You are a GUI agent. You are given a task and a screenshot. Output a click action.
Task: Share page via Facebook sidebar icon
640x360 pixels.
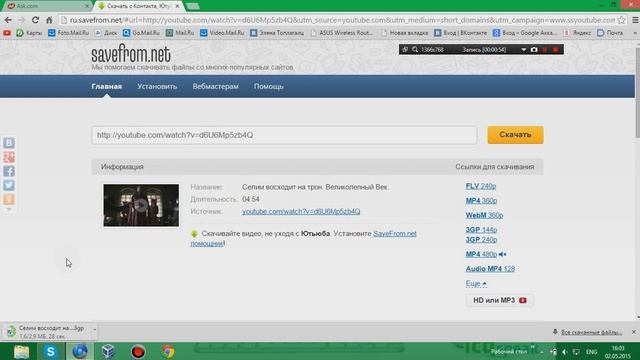[x=9, y=171]
